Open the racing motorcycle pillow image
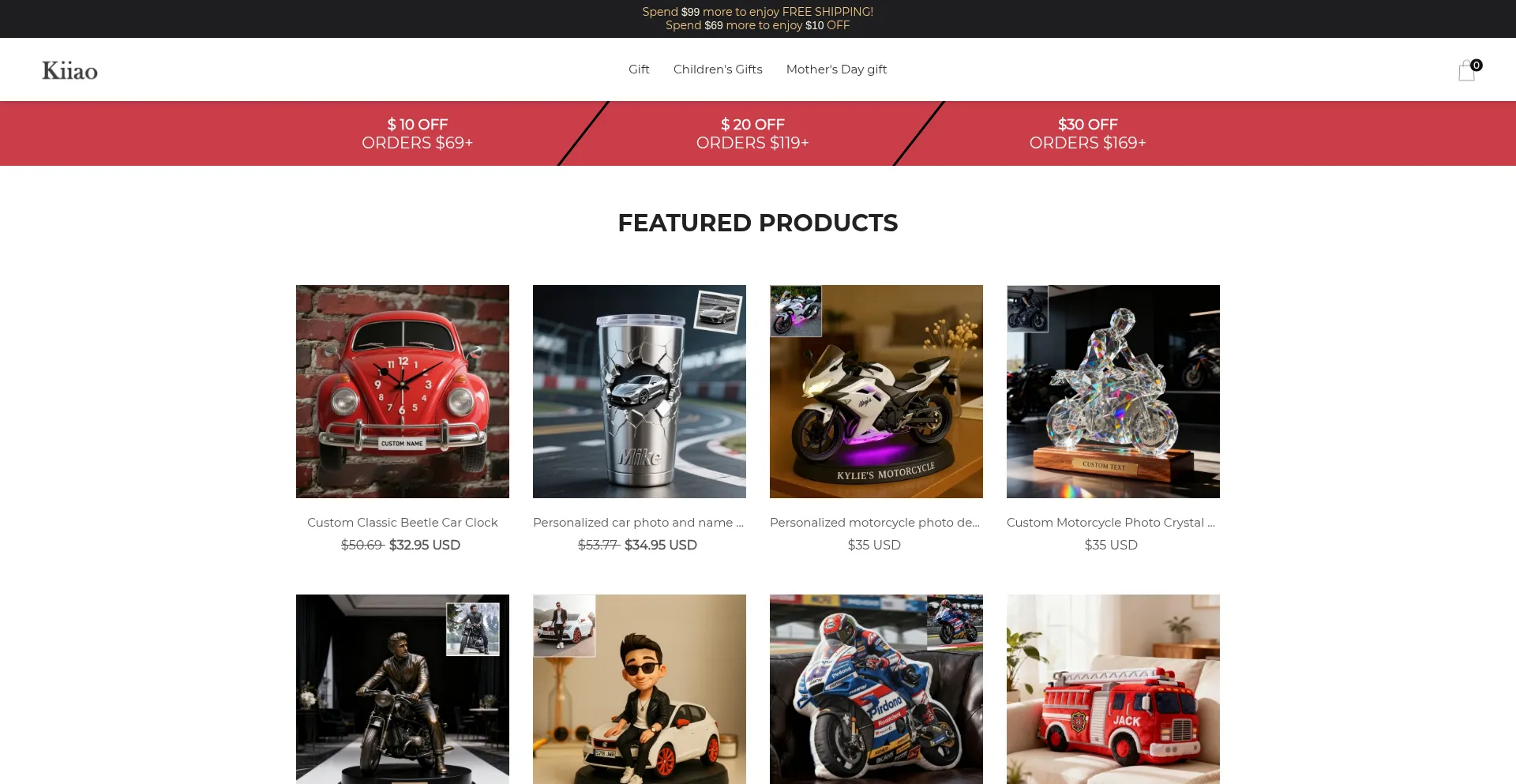Viewport: 1516px width, 784px height. pyautogui.click(x=876, y=689)
